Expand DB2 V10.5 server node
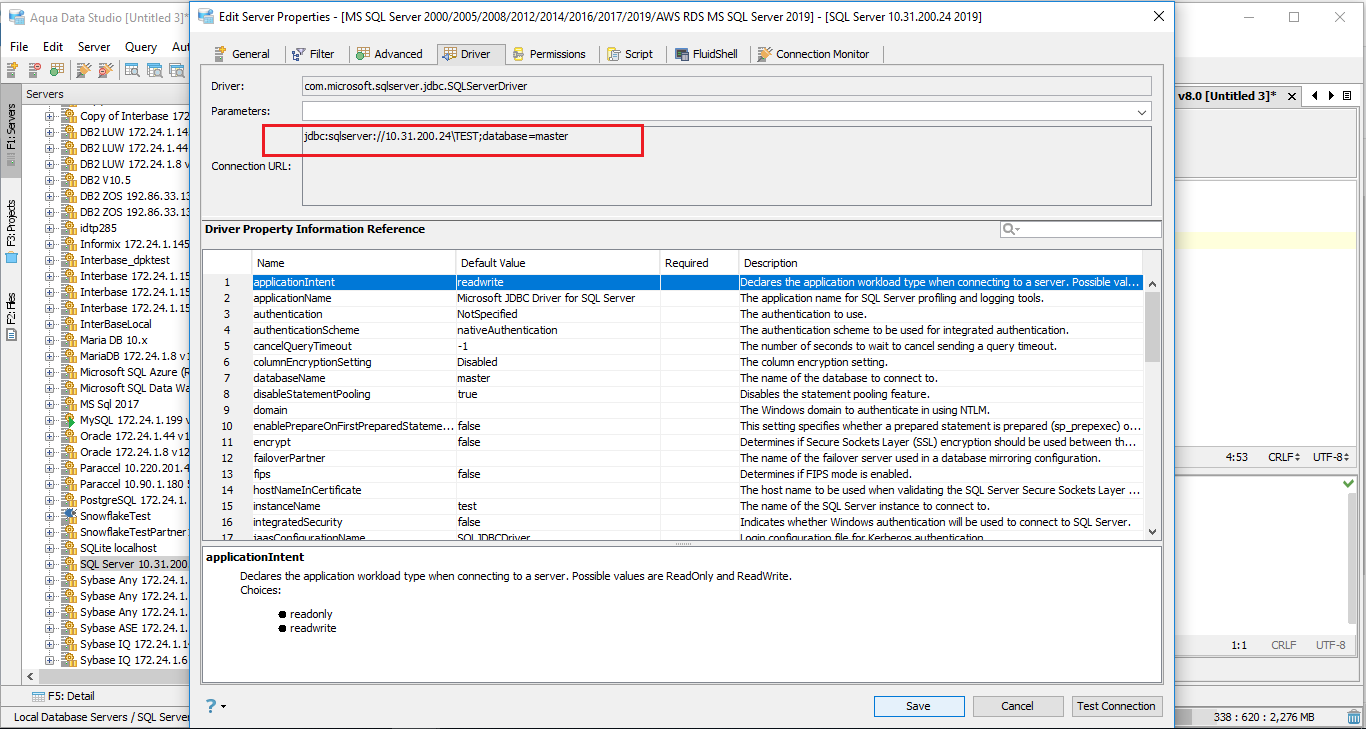This screenshot has height=729, width=1366. pos(50,180)
